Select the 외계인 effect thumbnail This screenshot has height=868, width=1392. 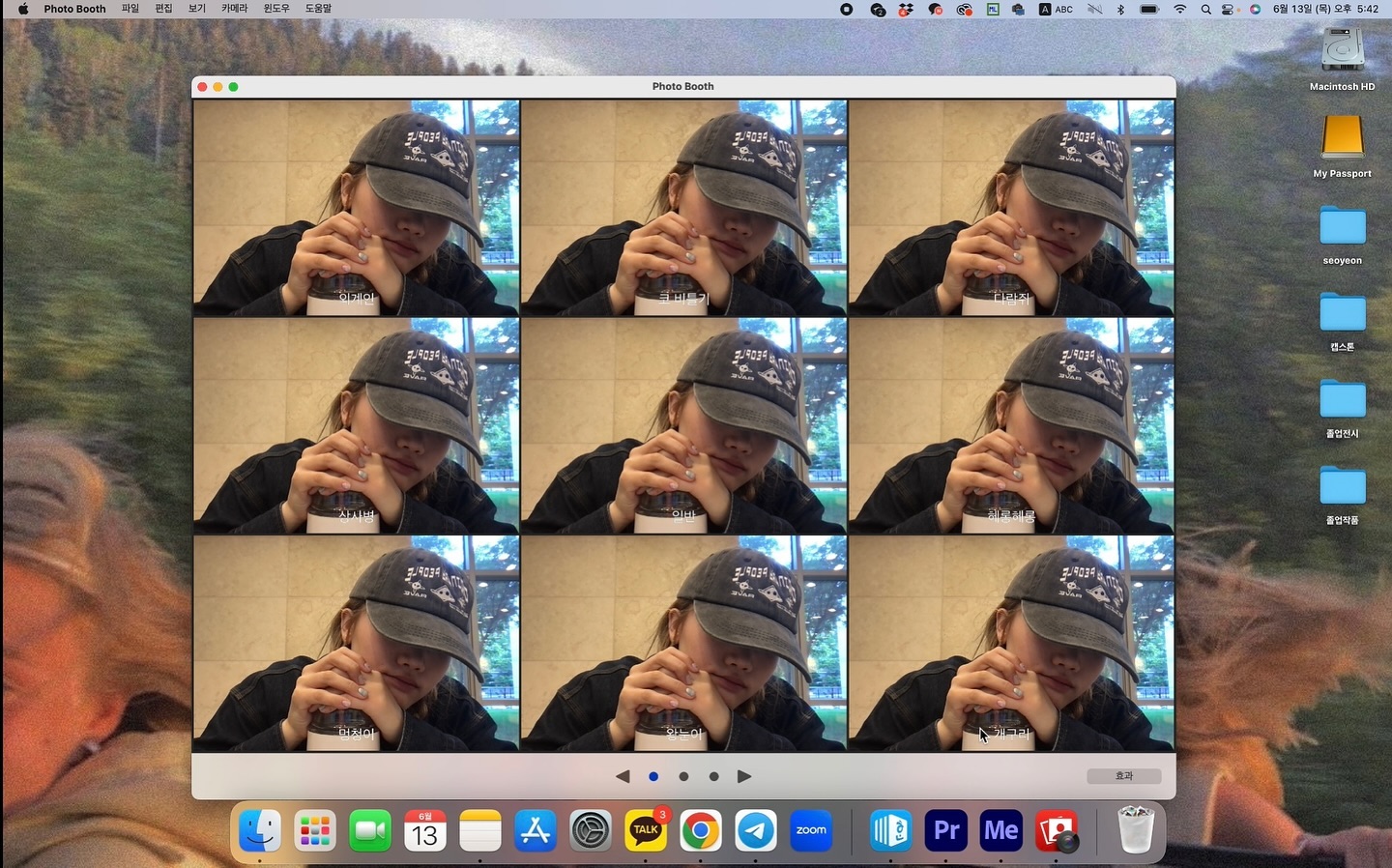(357, 208)
